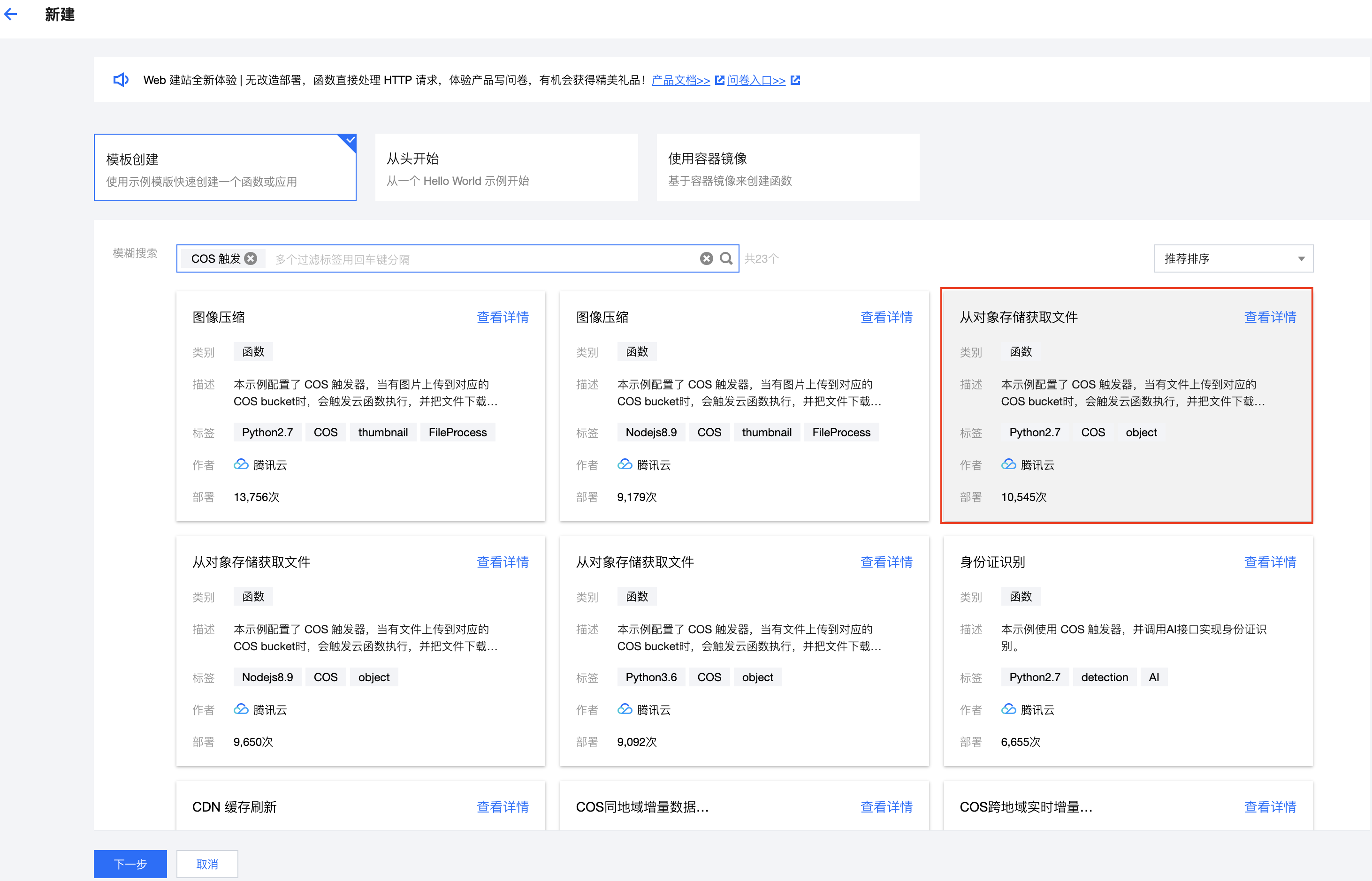The image size is (1372, 881).
Task: Click the detection tag in 身份证识别 card
Action: (1104, 677)
